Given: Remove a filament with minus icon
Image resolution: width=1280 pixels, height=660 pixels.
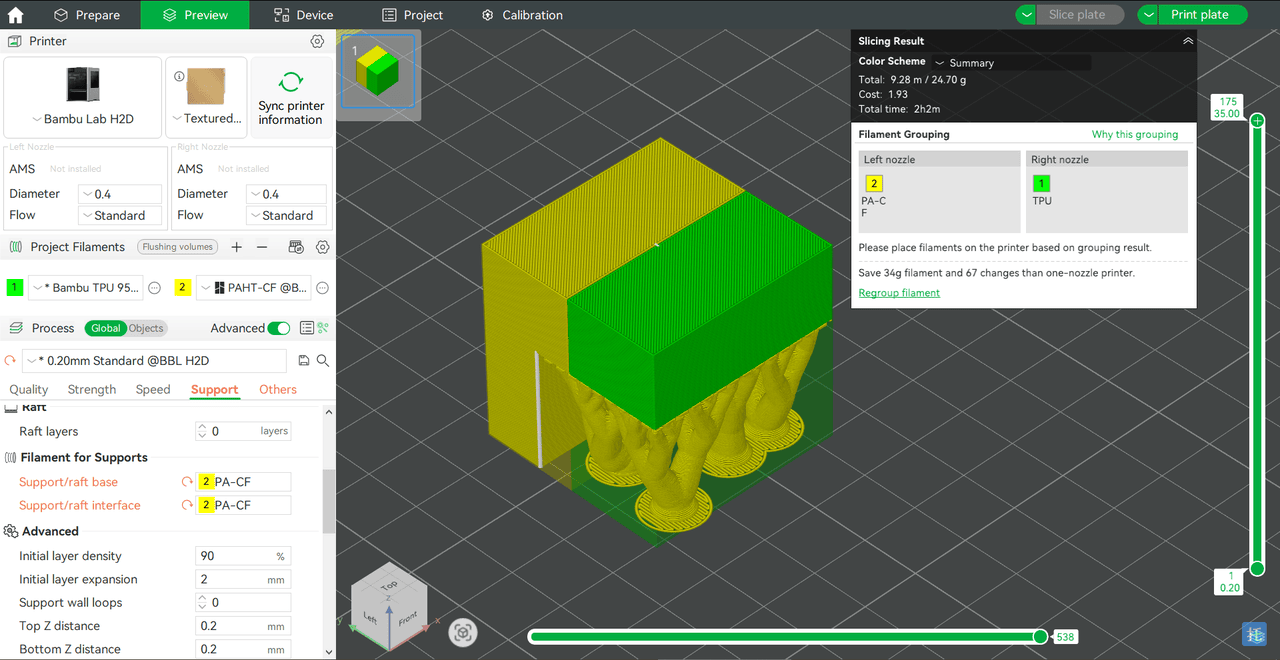Looking at the screenshot, I should point(262,247).
